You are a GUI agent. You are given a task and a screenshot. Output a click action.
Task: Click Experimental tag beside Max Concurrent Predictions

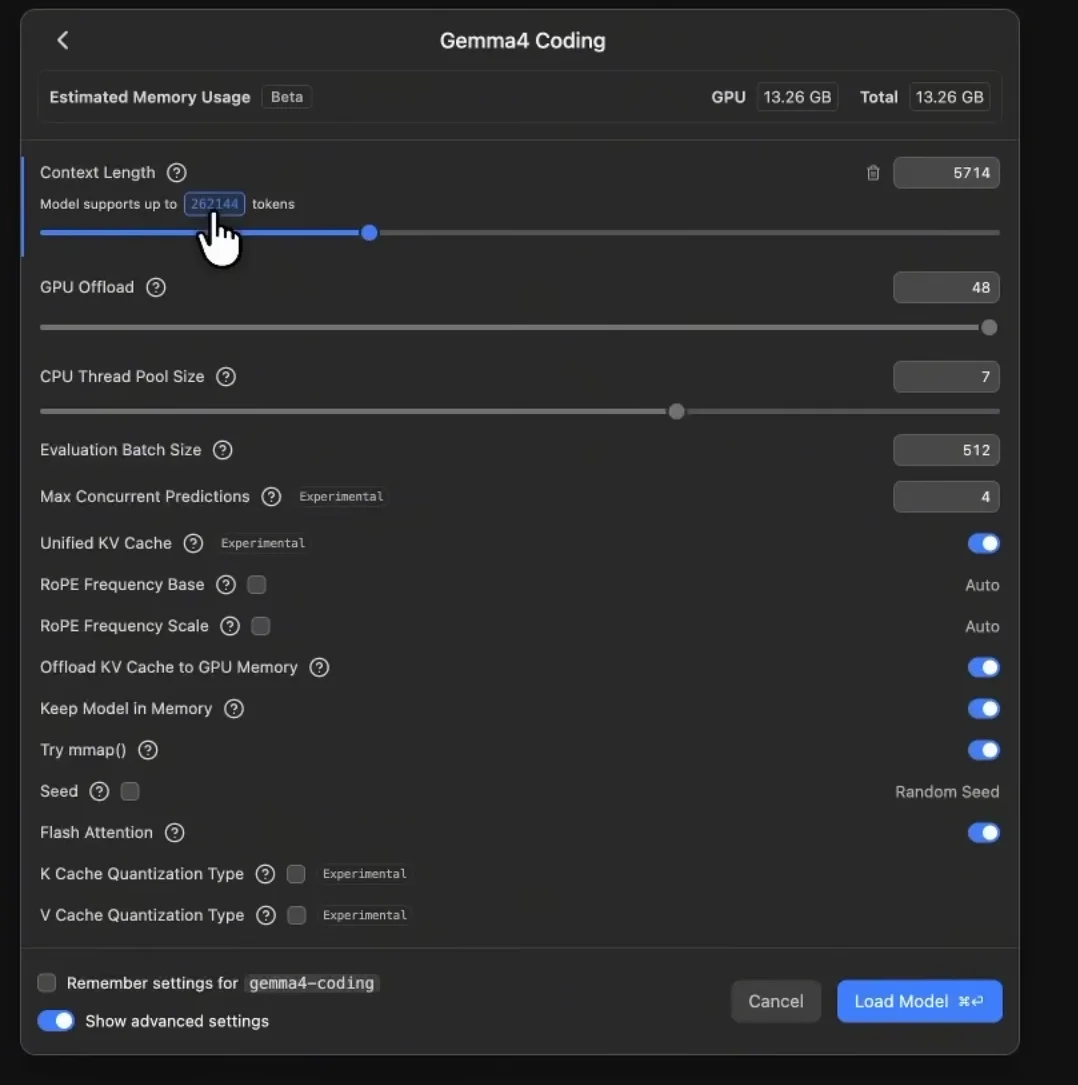point(341,497)
